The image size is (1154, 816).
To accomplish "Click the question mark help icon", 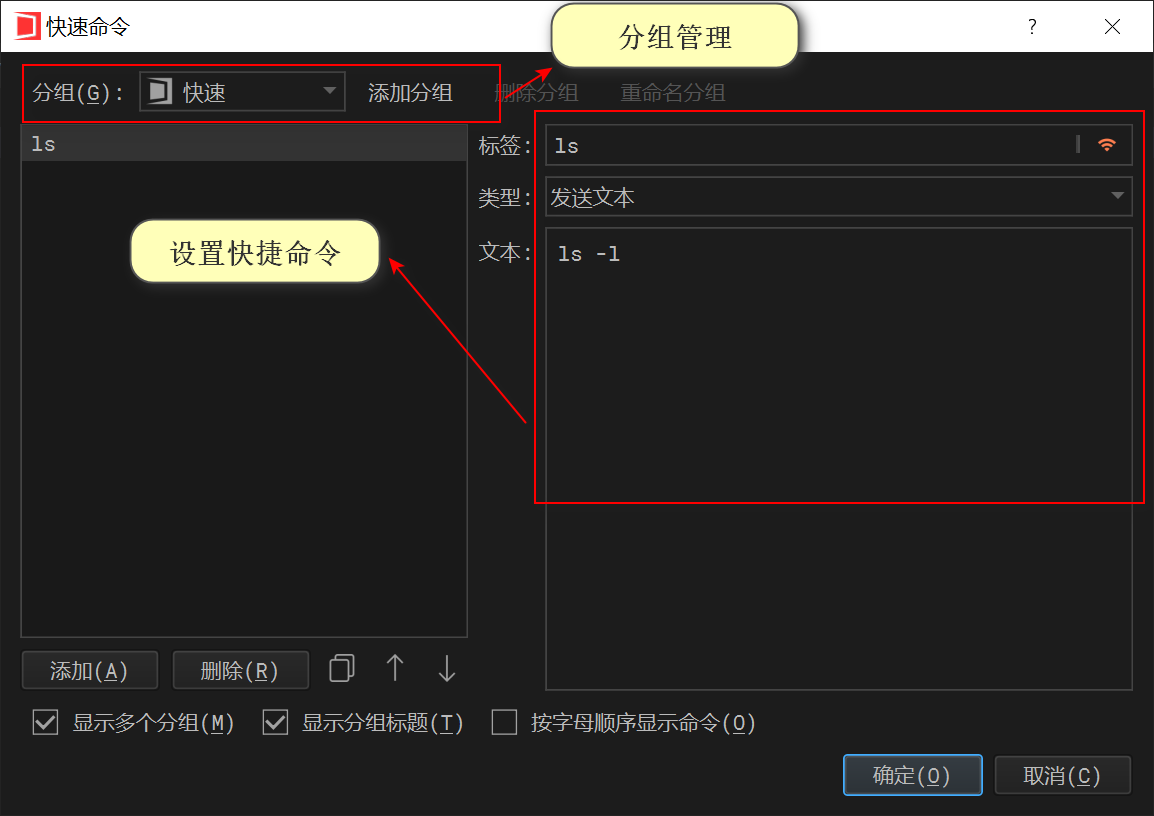I will [1032, 27].
